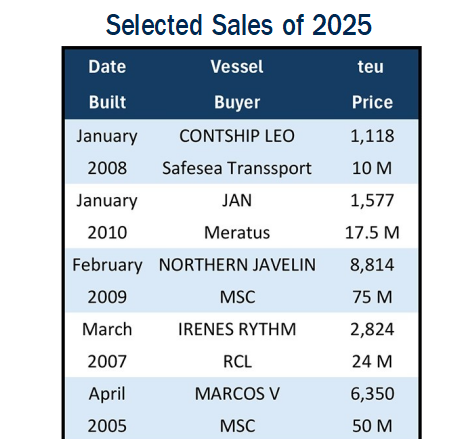Select the CONTSHIP LEO vessel cell
This screenshot has height=439, width=450.
point(237,136)
